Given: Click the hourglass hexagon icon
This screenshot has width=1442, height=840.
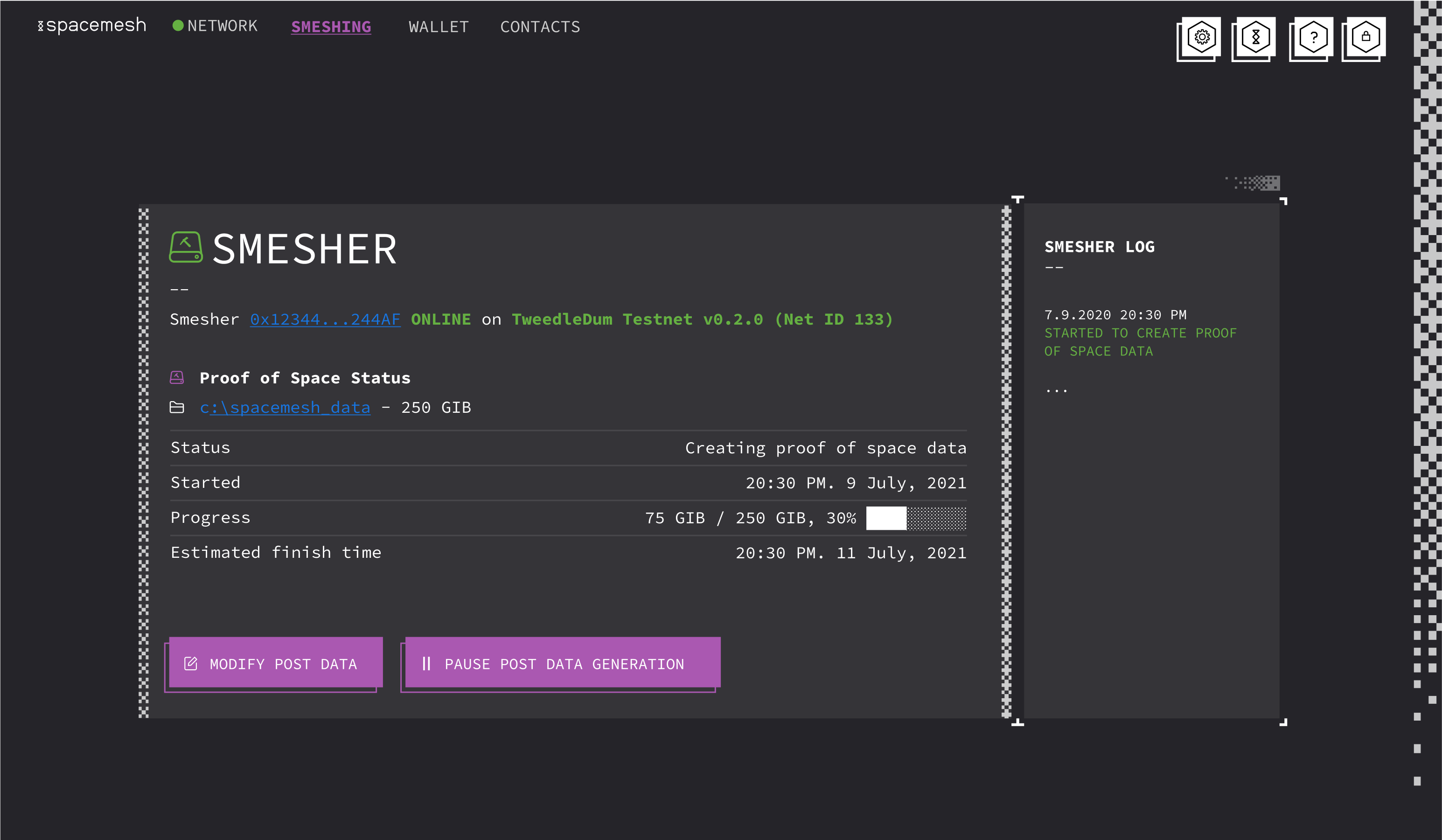Looking at the screenshot, I should [x=1255, y=37].
